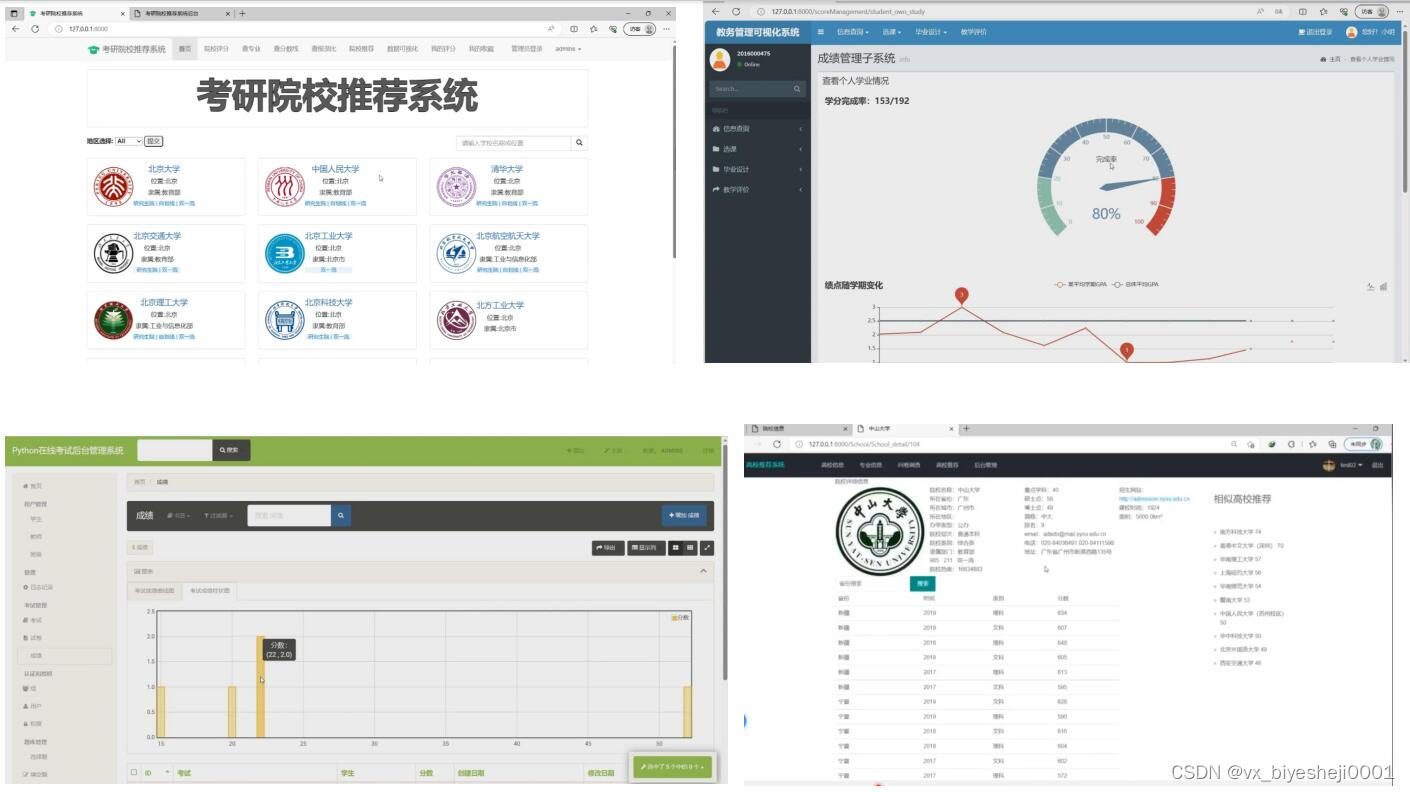1410x792 pixels.
Task: Expand 选课 folder in the 教务 sidebar
Action: [757, 149]
